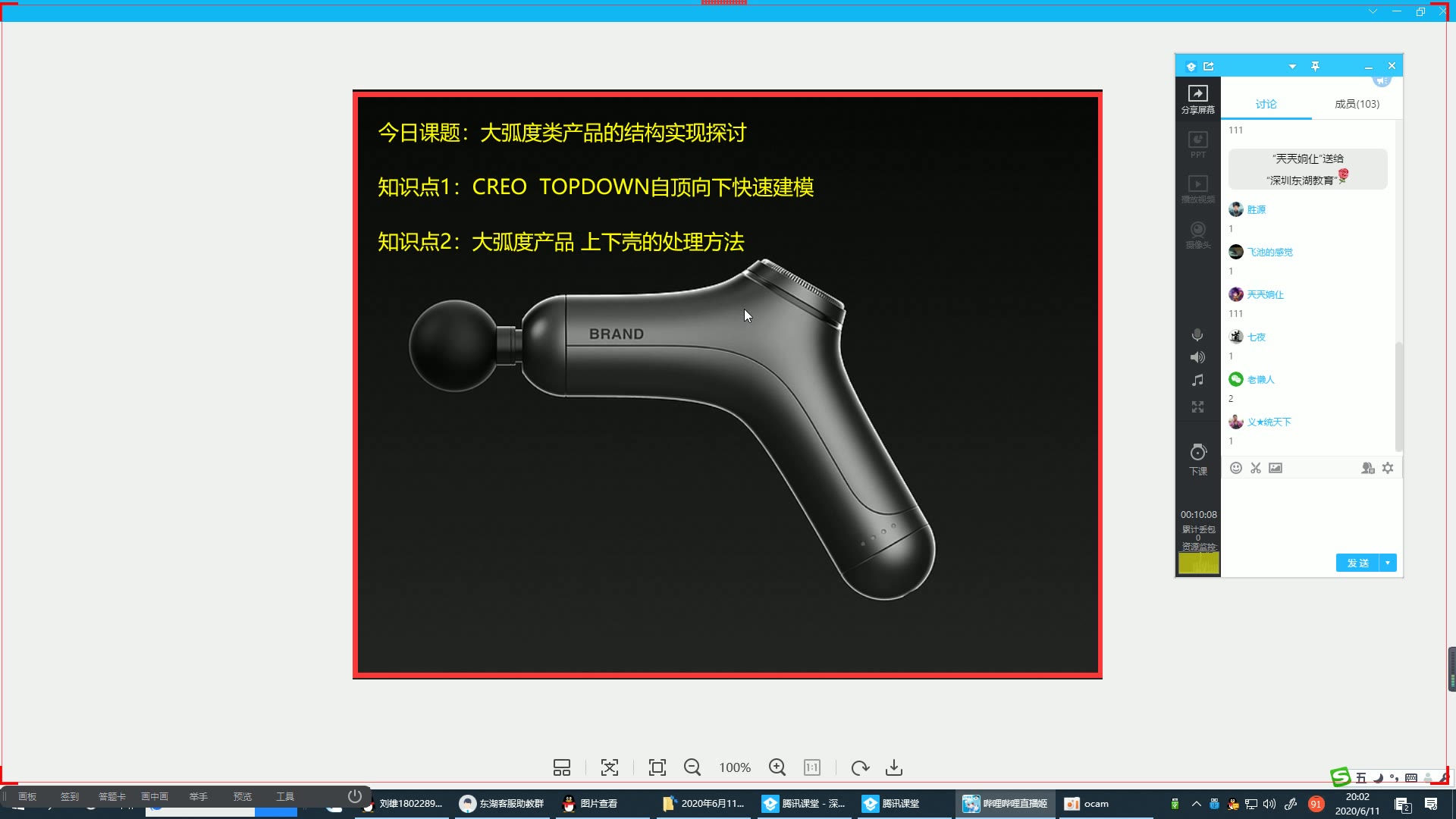Open the emoji picker in chat toolbar
The image size is (1456, 819).
(1235, 468)
